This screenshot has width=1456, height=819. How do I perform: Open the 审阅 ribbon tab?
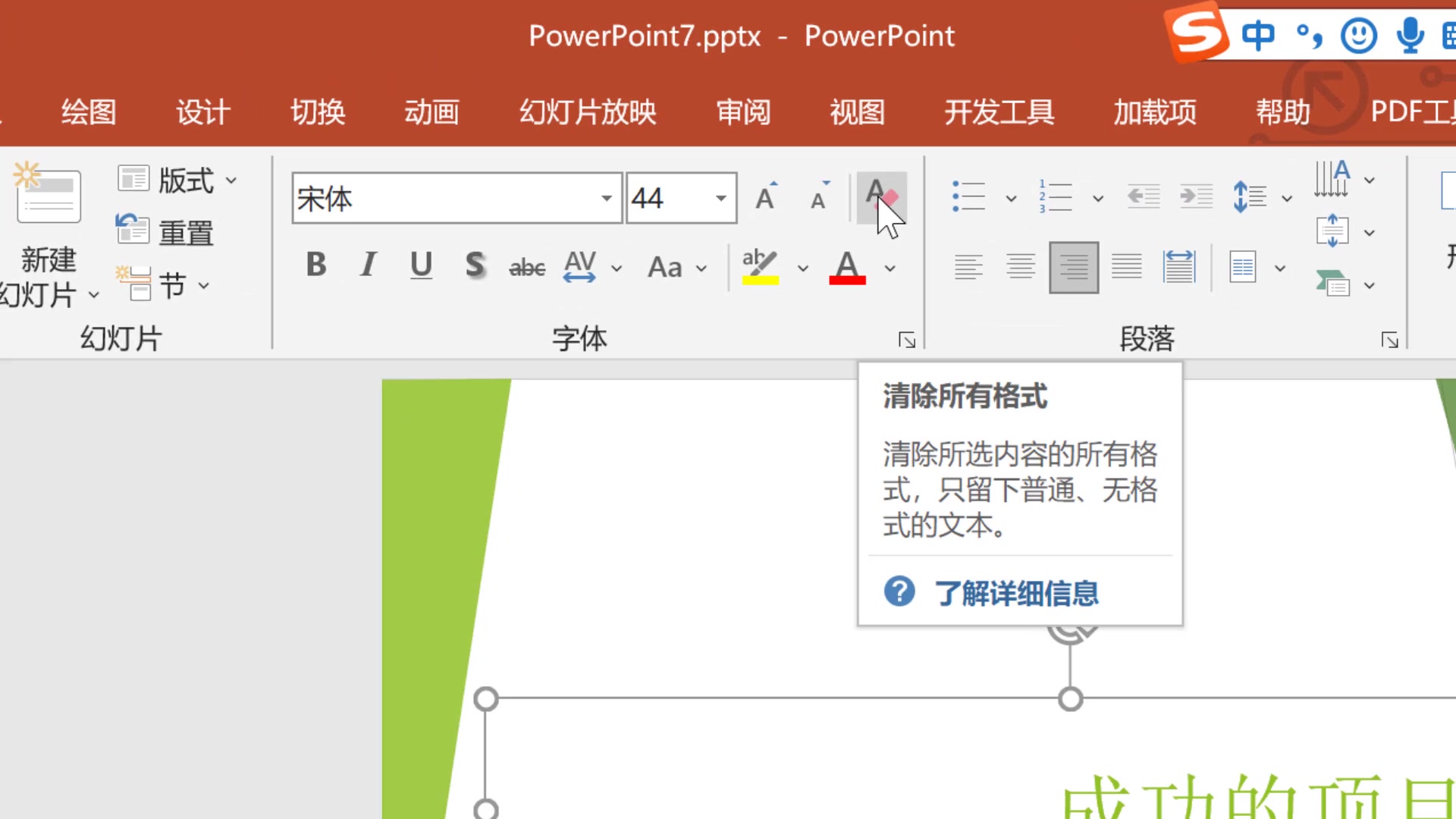(743, 111)
